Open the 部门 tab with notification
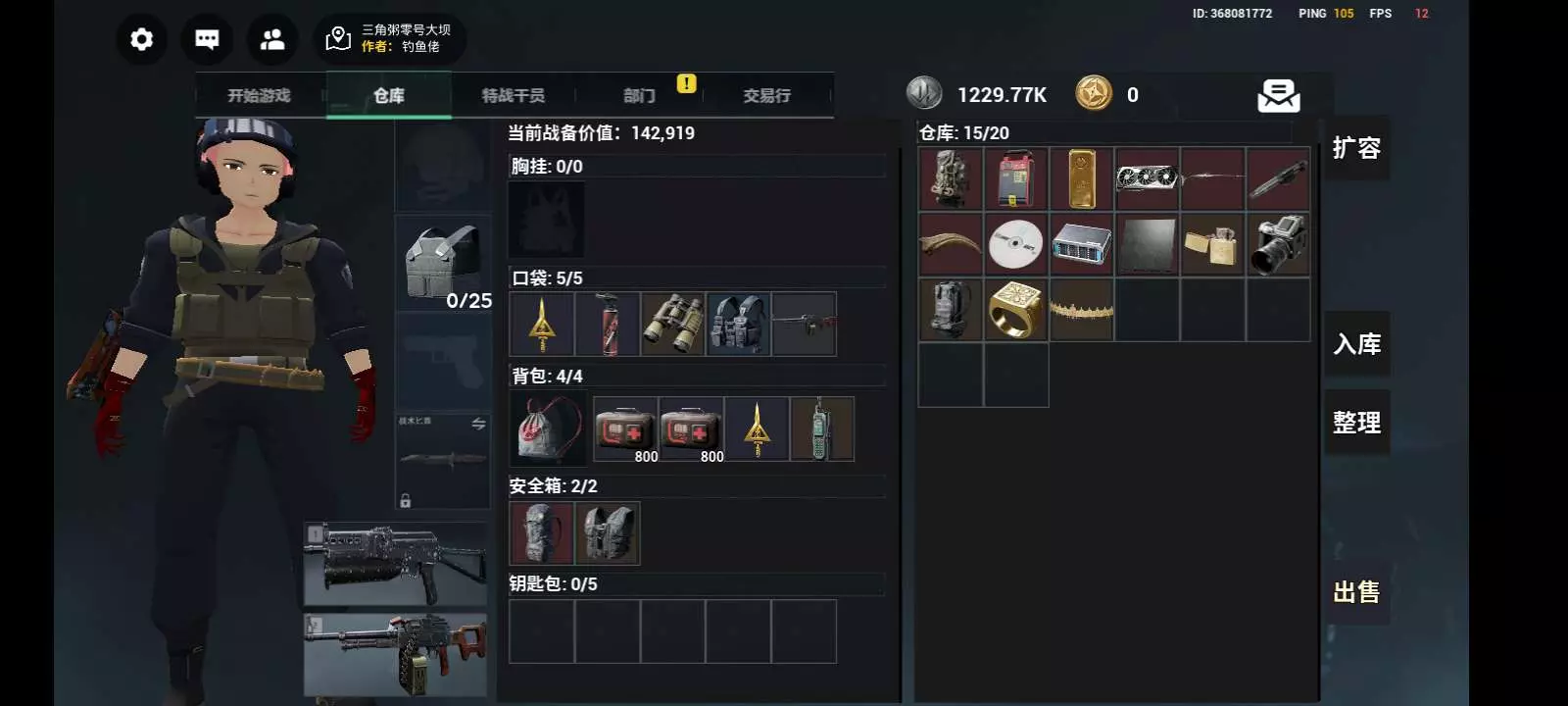The height and width of the screenshot is (706, 1568). pos(639,96)
